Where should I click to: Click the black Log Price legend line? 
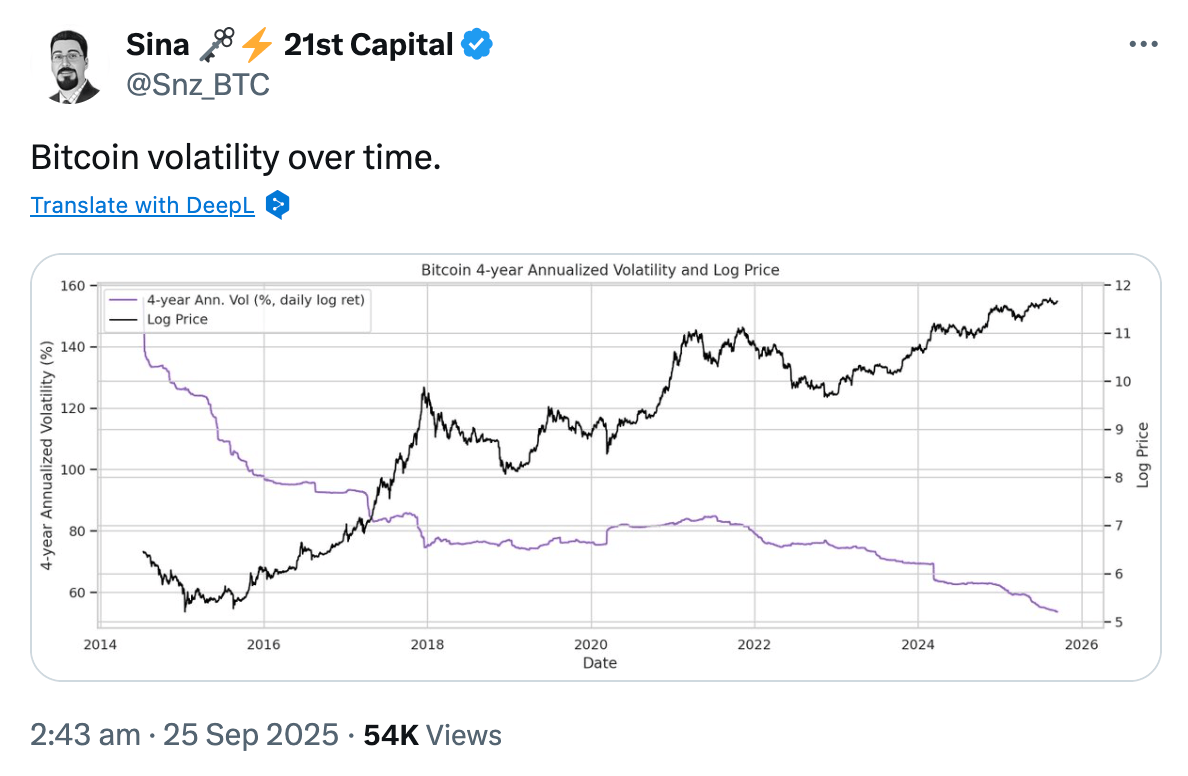click(x=125, y=319)
